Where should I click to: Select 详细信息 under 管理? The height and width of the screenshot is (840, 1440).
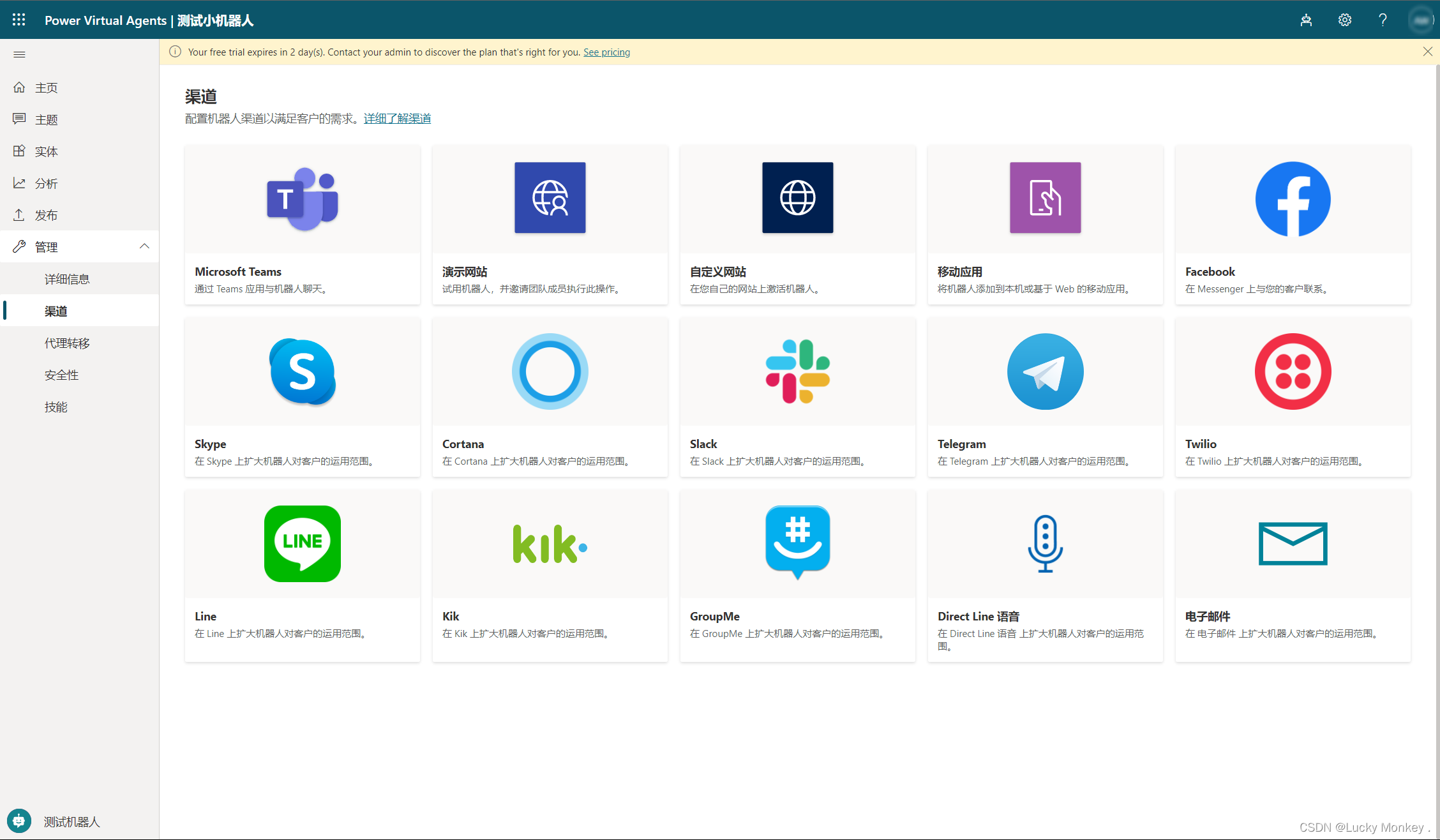(x=79, y=279)
